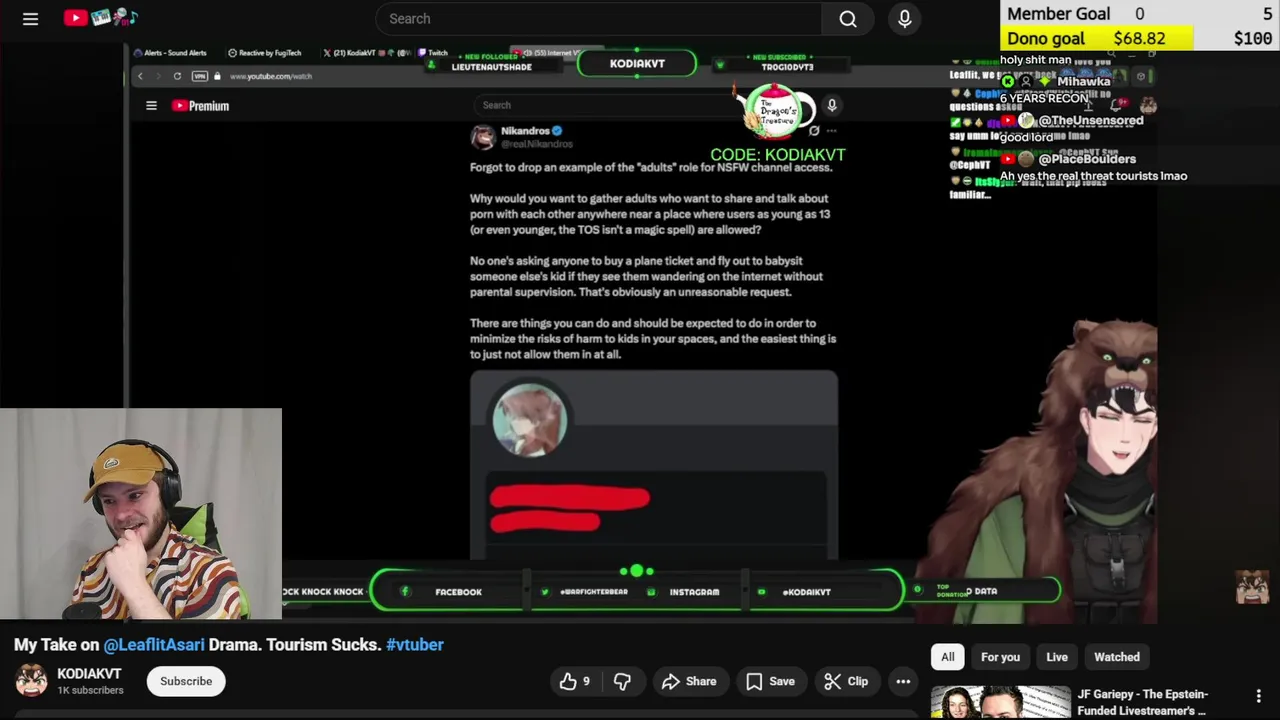Switch to Alerts - Sound Alerts browser tab

pyautogui.click(x=170, y=53)
